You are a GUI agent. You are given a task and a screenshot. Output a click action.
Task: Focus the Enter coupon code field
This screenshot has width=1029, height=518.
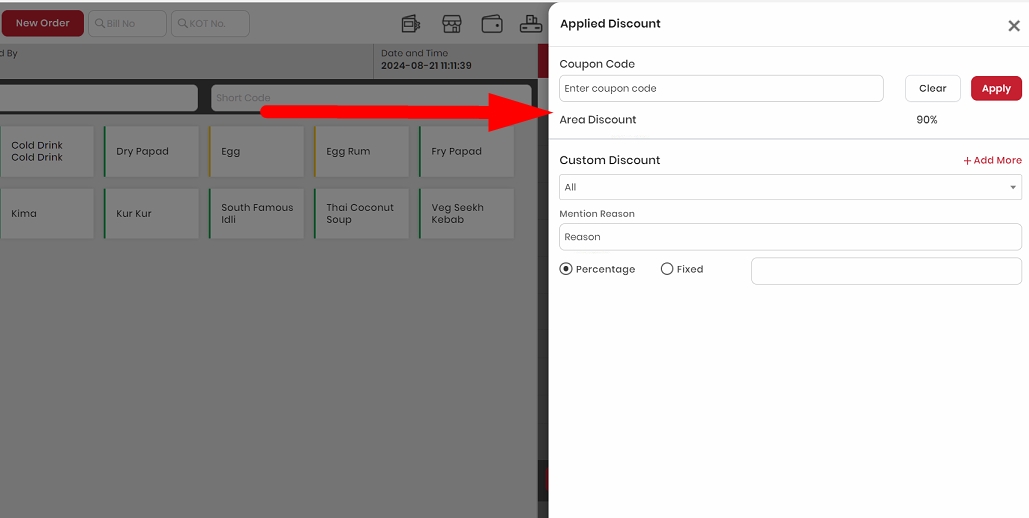pyautogui.click(x=721, y=89)
